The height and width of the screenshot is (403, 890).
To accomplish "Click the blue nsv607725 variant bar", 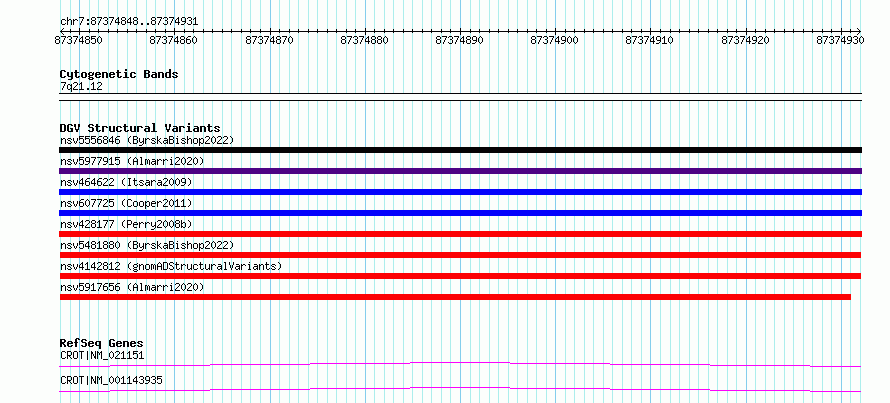I will click(460, 213).
